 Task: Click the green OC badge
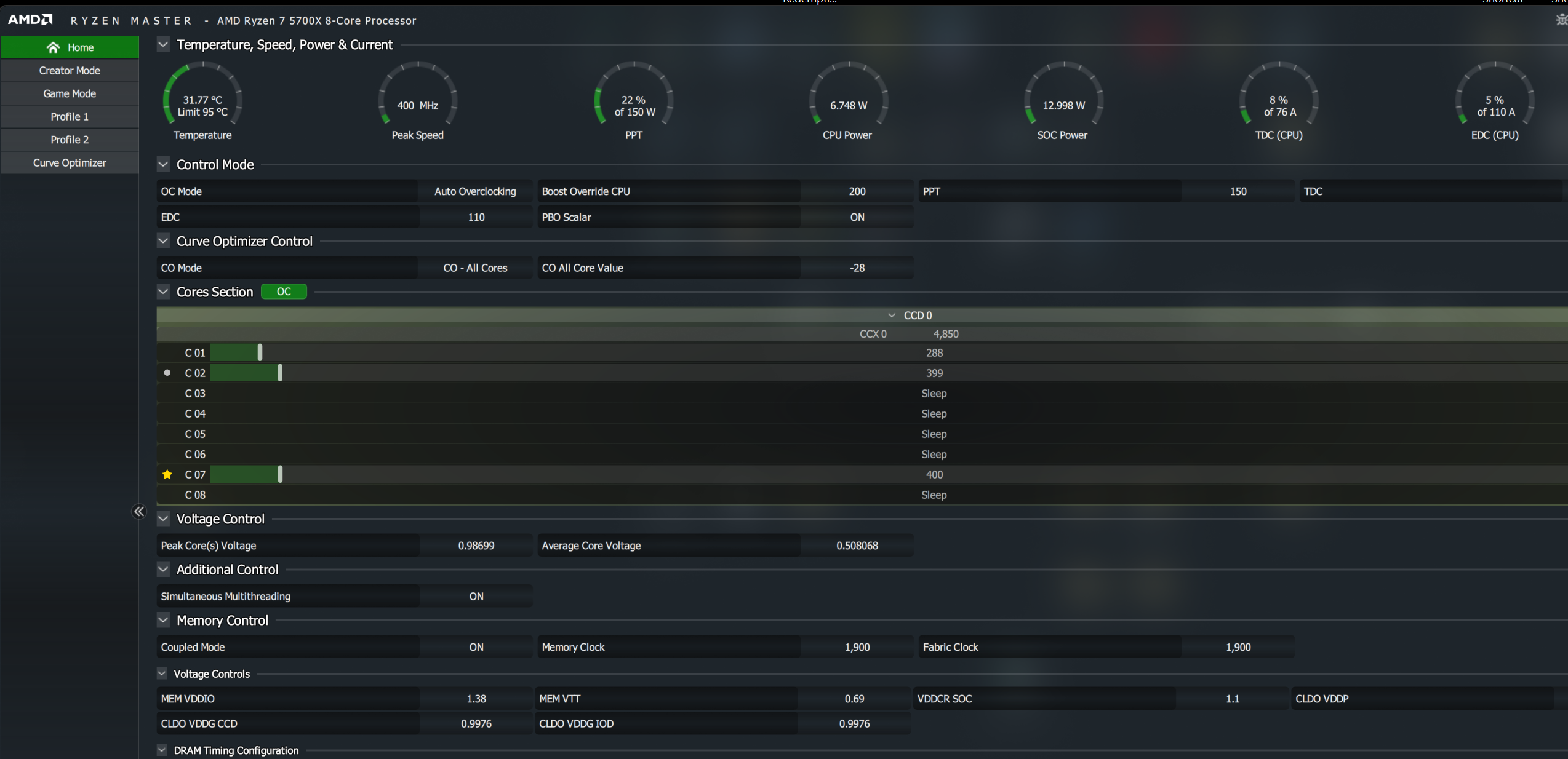(x=284, y=292)
